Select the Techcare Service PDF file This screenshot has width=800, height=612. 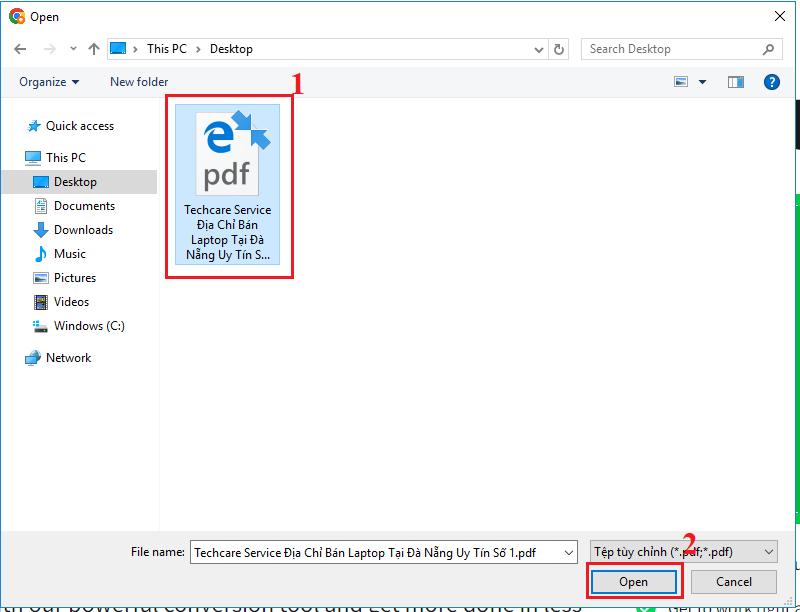(228, 187)
